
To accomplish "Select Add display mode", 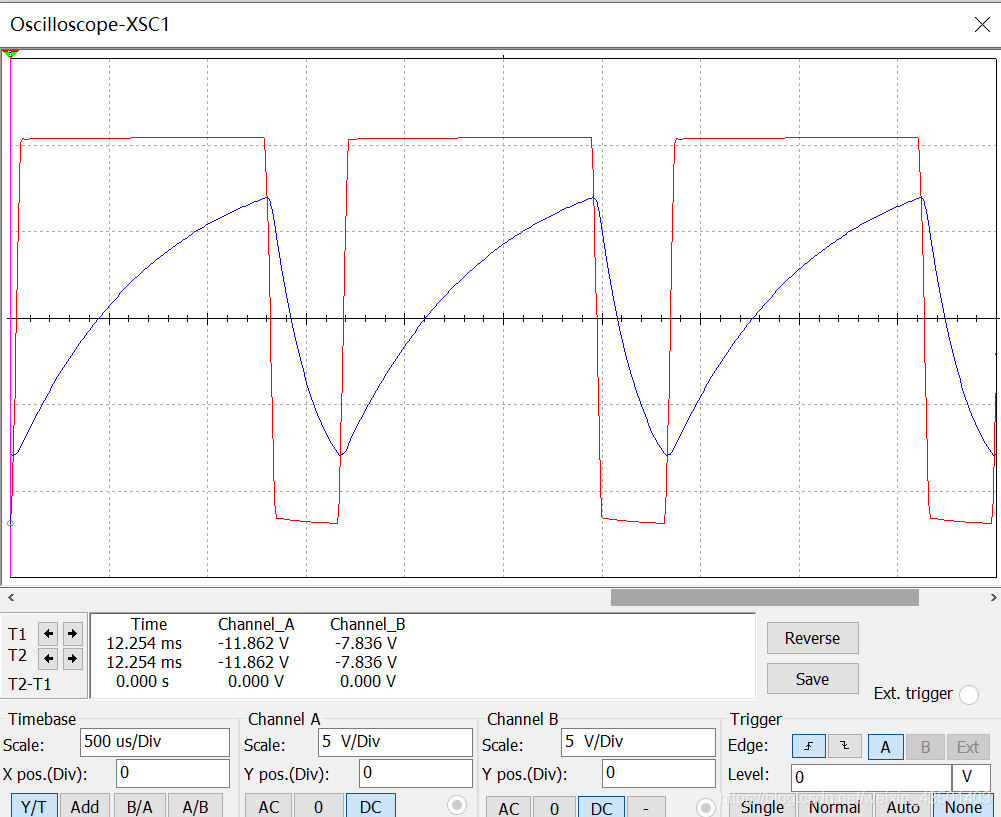I will pos(84,806).
